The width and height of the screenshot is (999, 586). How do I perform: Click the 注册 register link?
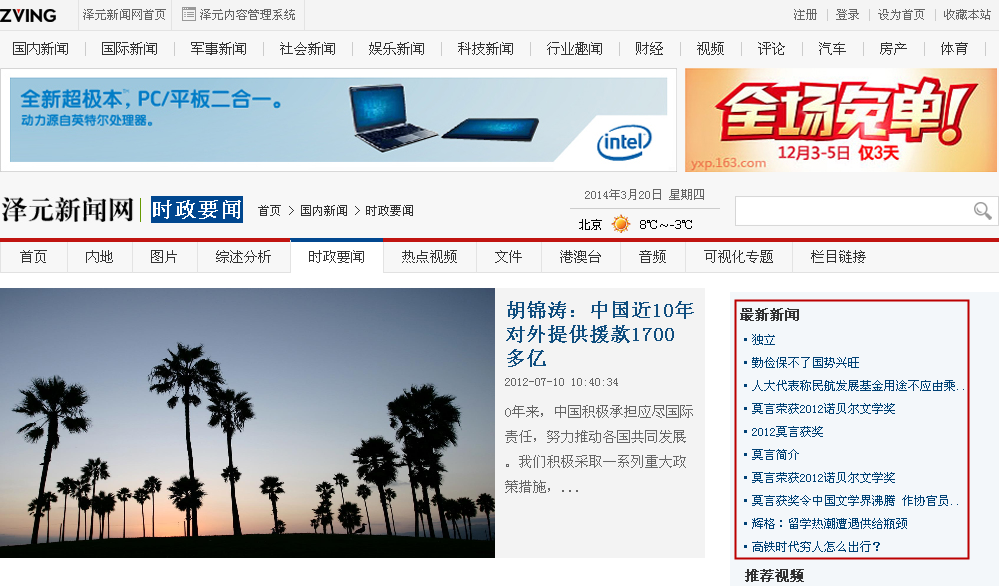[x=805, y=15]
